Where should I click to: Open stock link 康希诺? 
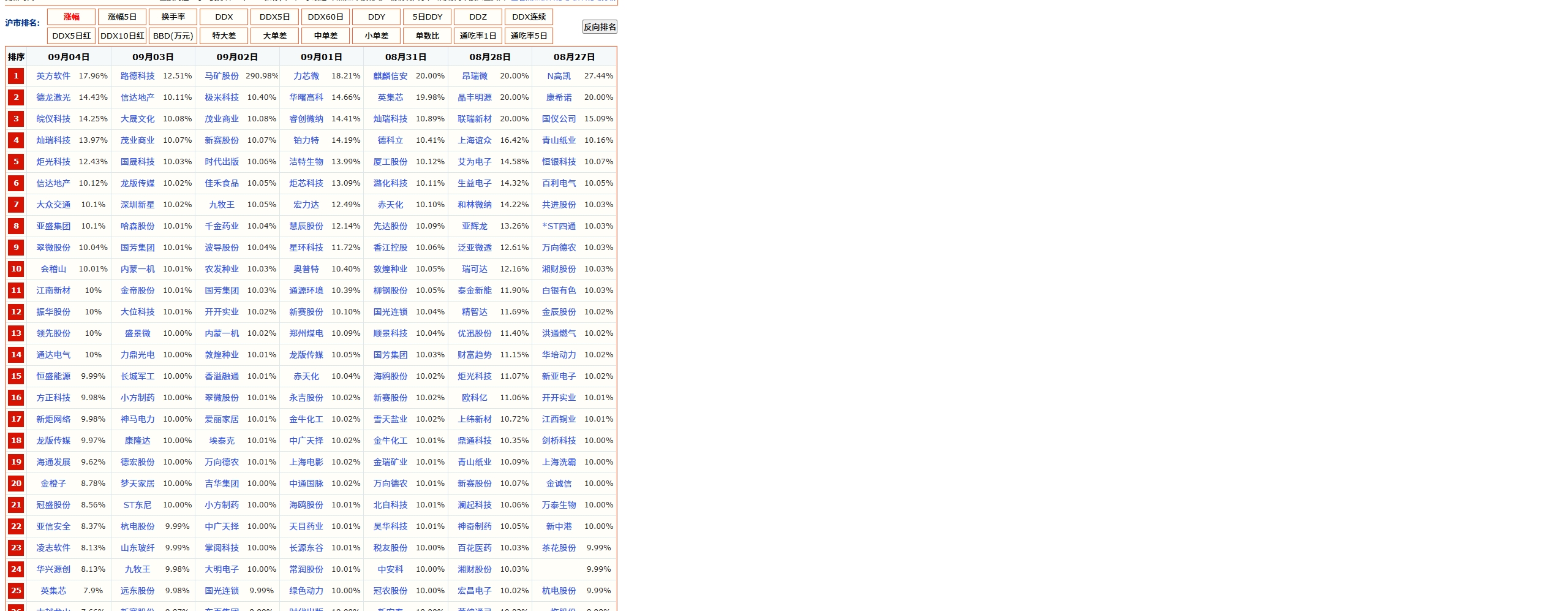click(559, 97)
